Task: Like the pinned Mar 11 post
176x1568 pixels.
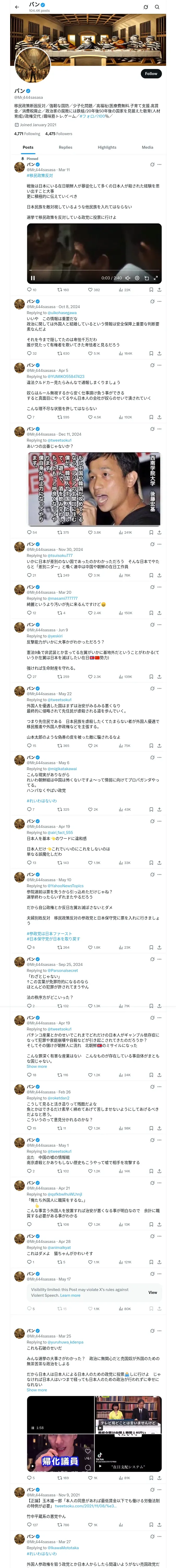Action: pyautogui.click(x=90, y=290)
